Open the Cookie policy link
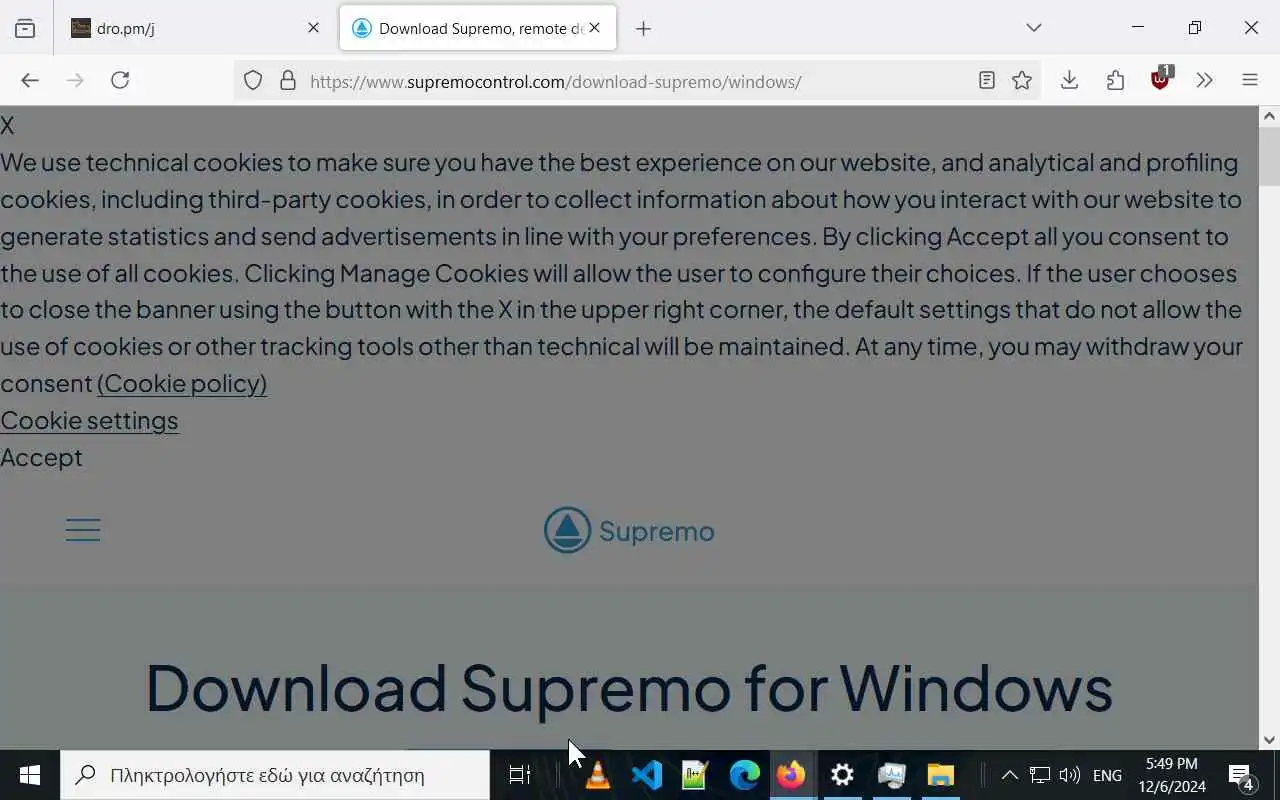The width and height of the screenshot is (1280, 800). click(182, 383)
